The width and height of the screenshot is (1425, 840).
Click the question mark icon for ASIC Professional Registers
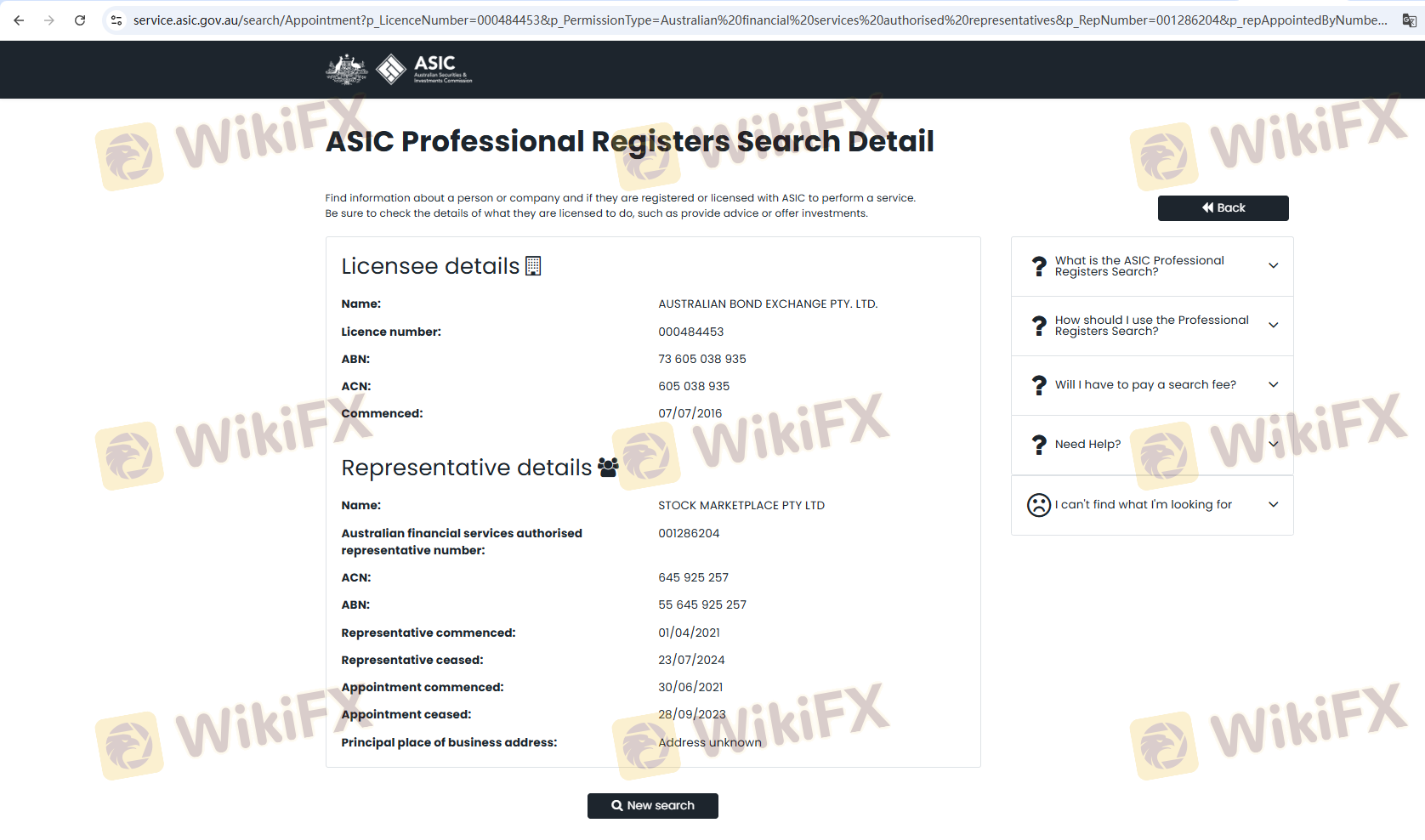[x=1039, y=266]
